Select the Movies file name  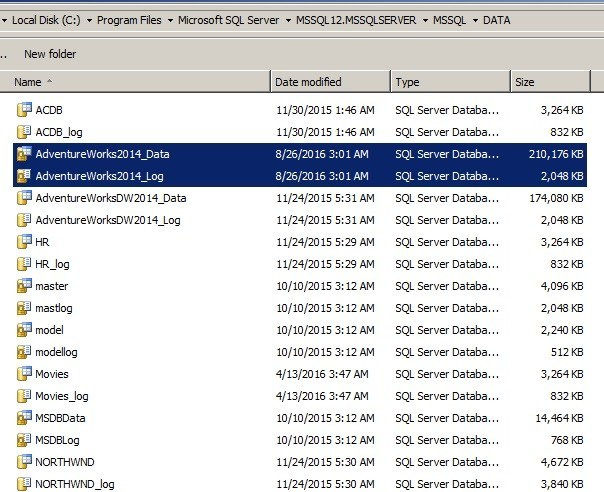52,374
